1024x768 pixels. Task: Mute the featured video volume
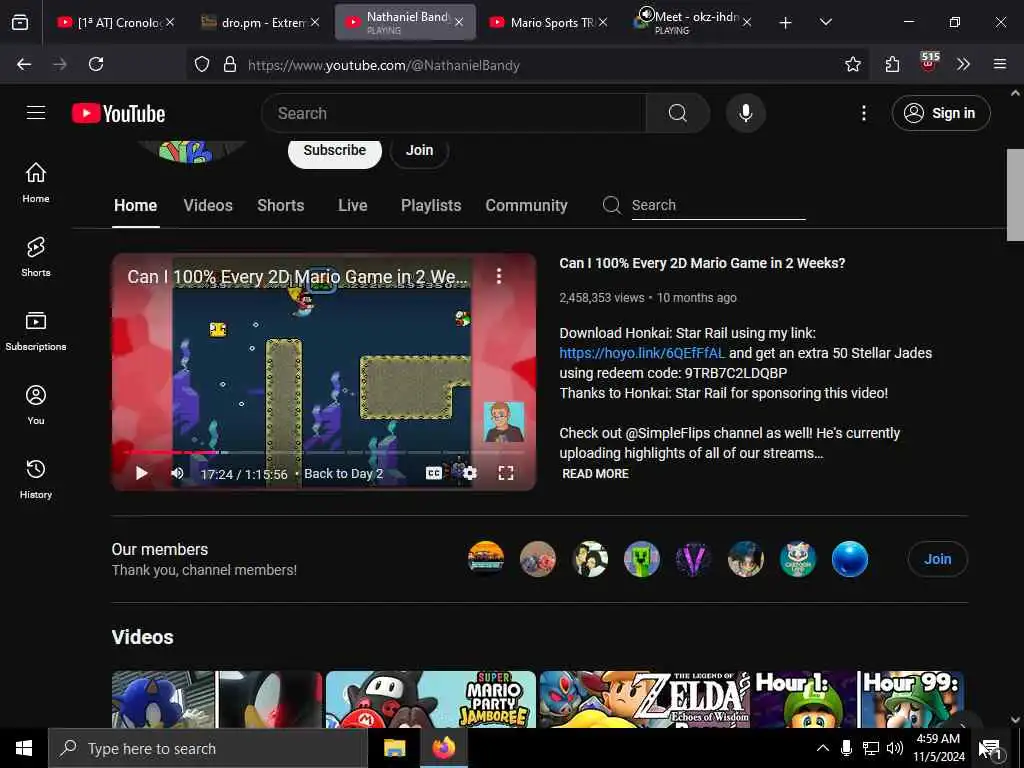coord(177,473)
